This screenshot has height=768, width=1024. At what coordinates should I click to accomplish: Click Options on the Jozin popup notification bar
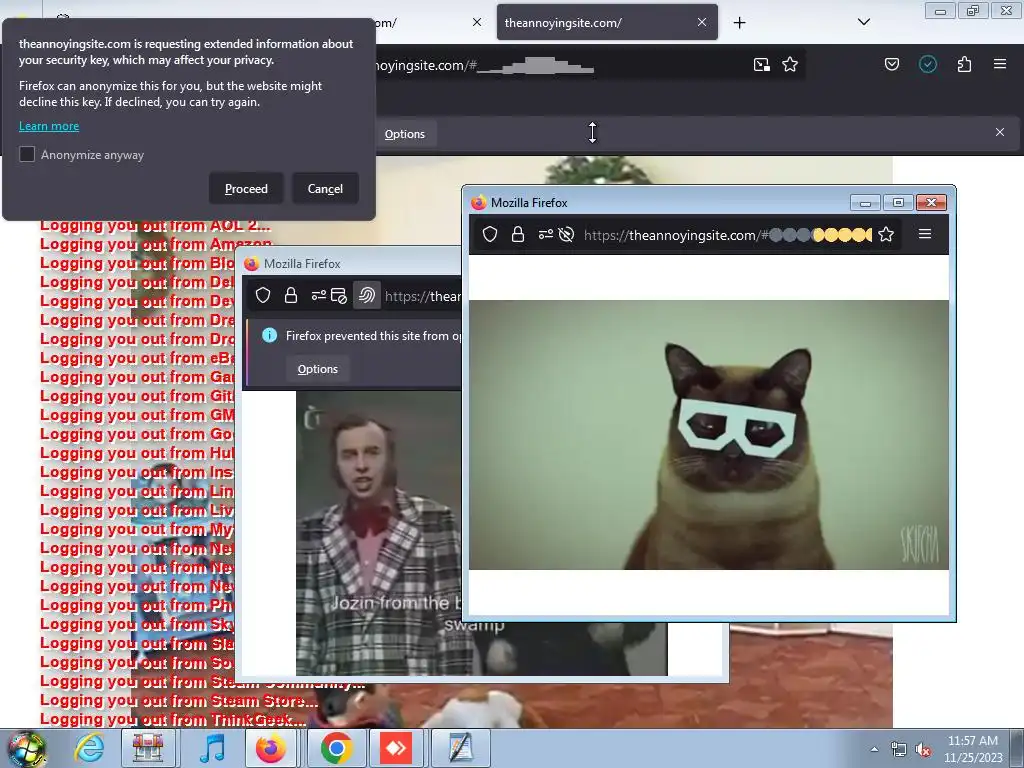pos(318,369)
